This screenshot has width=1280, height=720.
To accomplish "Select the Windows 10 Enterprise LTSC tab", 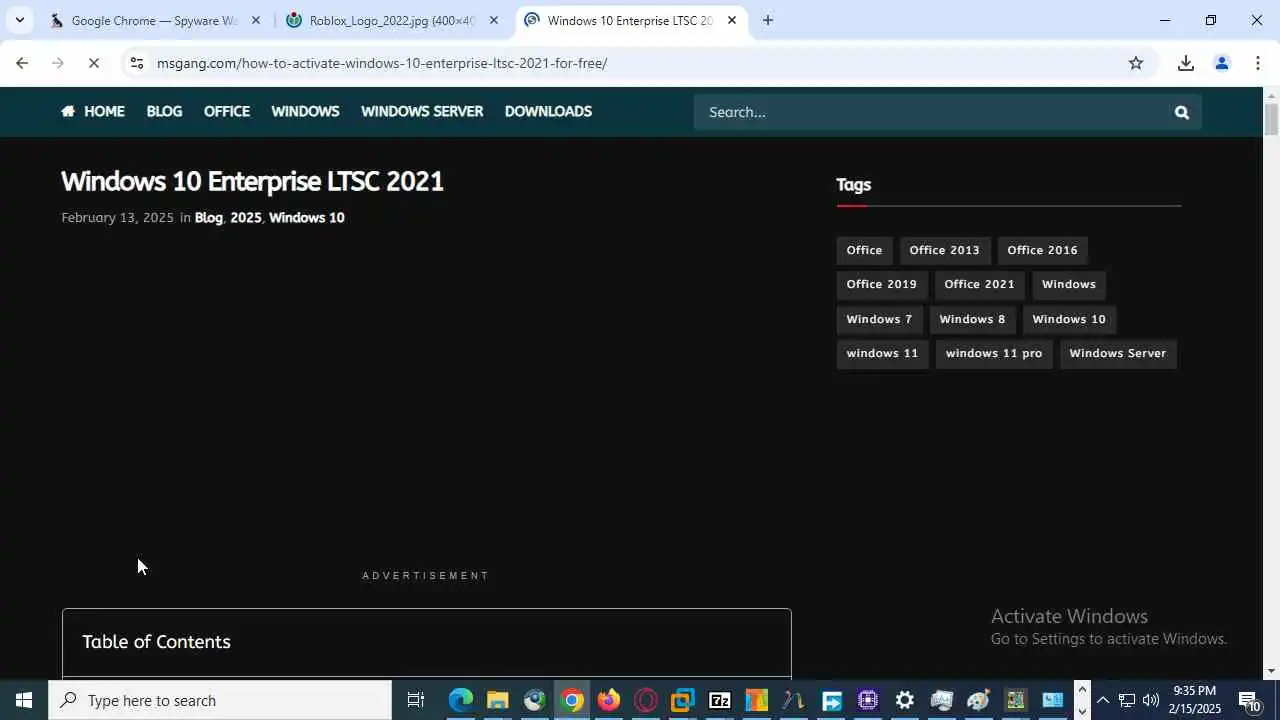I will point(630,20).
